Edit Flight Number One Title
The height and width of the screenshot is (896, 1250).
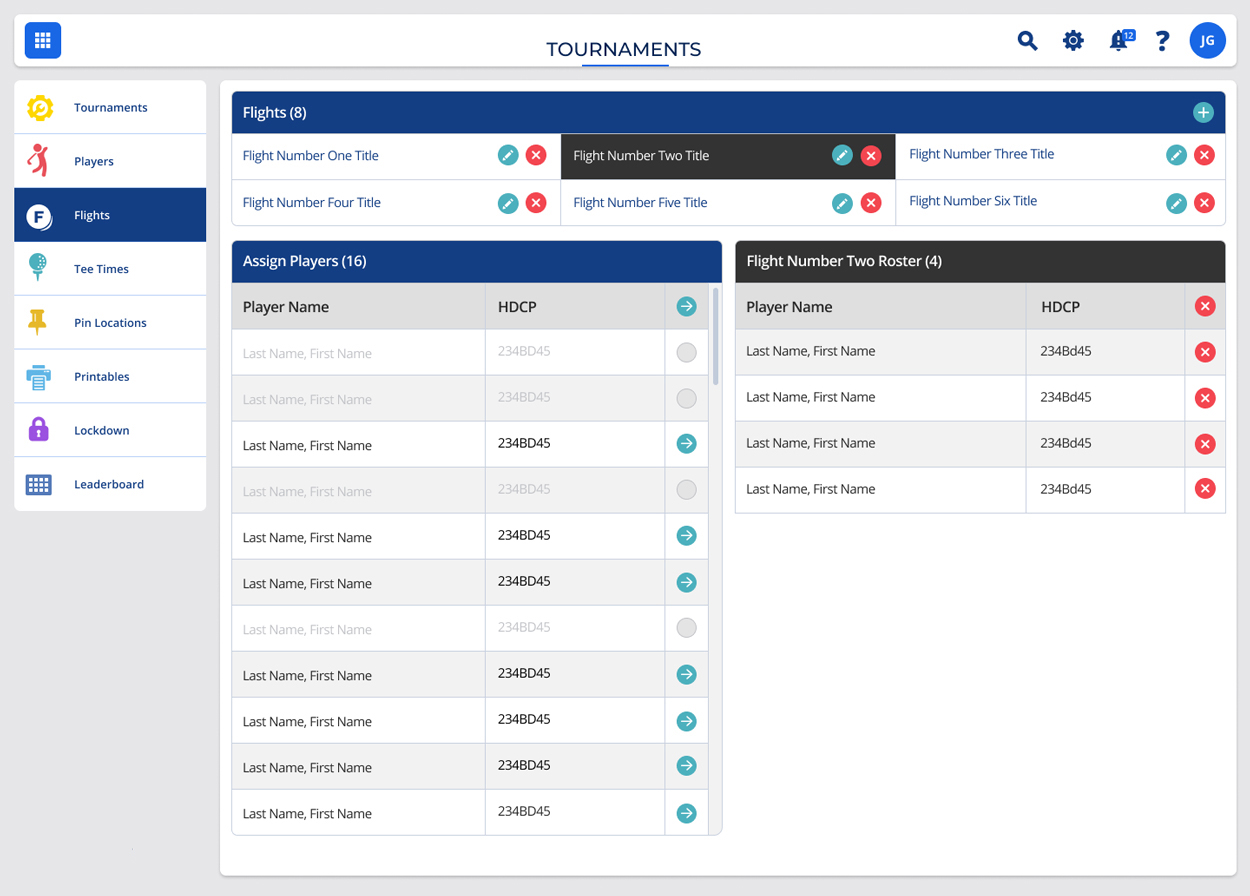click(x=508, y=155)
